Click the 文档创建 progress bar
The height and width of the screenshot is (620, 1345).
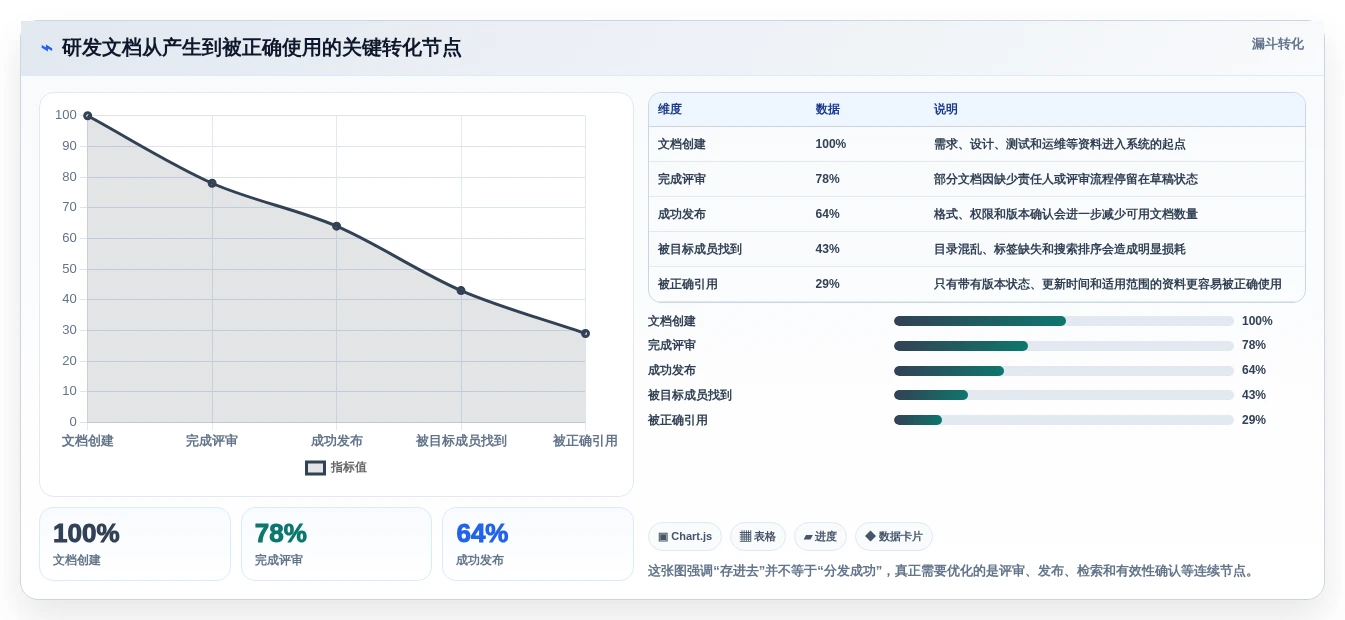pos(1064,321)
